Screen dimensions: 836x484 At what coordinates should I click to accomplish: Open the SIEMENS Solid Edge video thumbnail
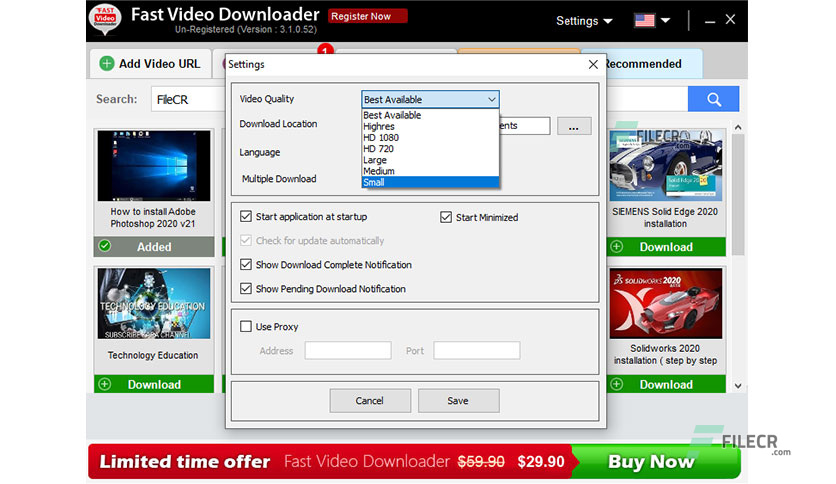tap(666, 166)
